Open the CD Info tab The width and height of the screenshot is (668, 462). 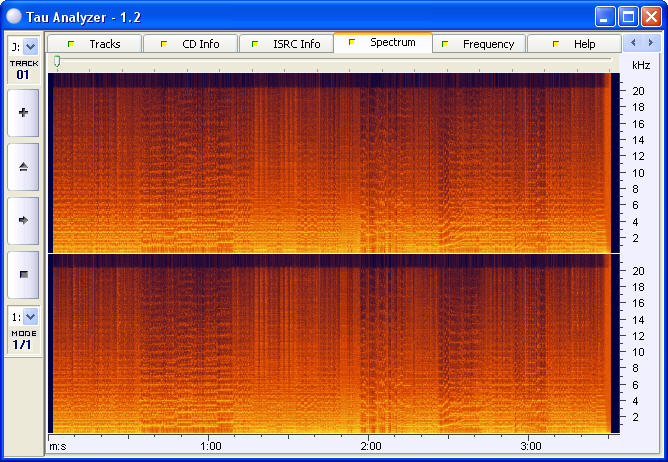click(190, 44)
